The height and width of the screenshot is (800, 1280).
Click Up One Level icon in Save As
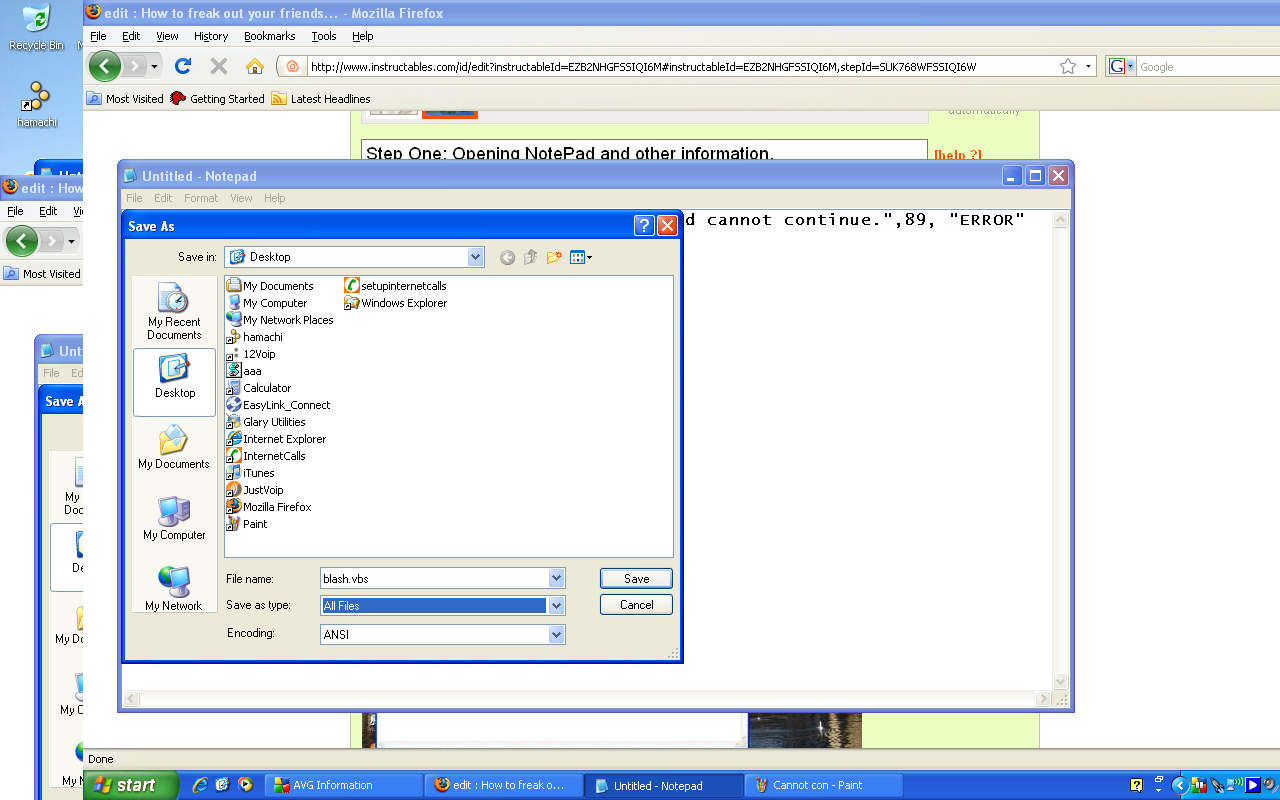pyautogui.click(x=530, y=258)
